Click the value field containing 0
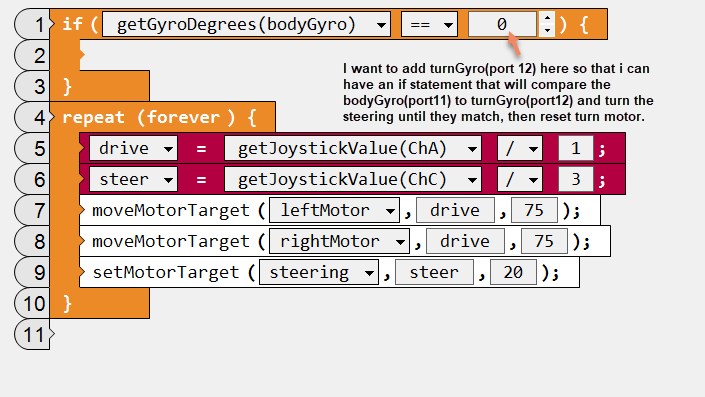 coord(502,24)
